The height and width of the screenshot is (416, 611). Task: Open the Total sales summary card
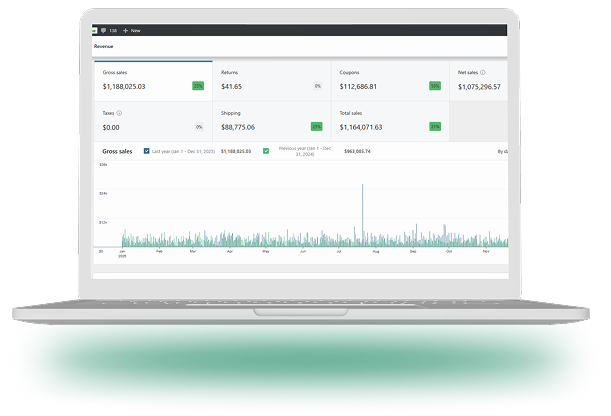coord(389,121)
